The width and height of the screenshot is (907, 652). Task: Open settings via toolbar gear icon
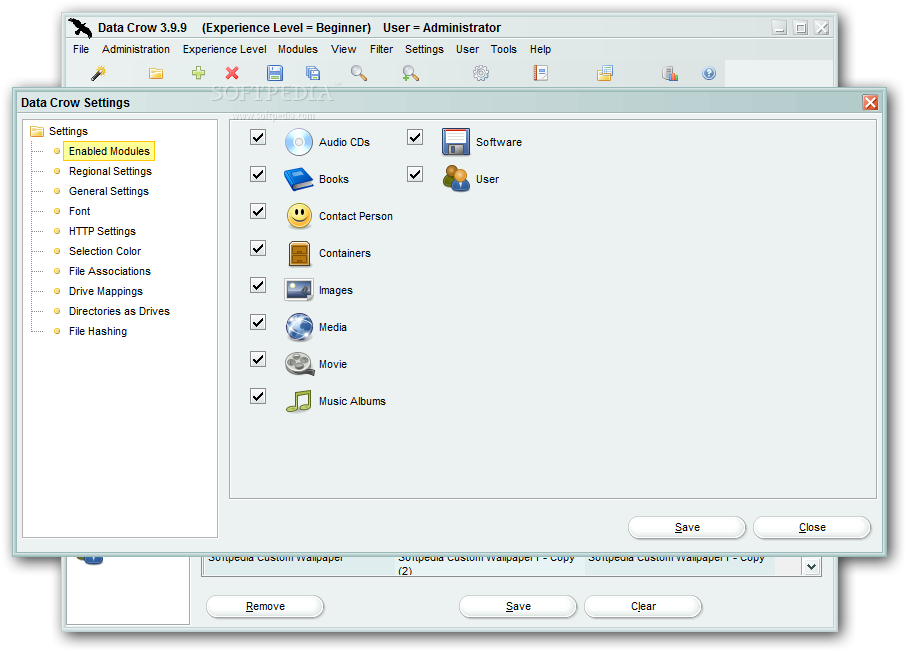[x=481, y=73]
